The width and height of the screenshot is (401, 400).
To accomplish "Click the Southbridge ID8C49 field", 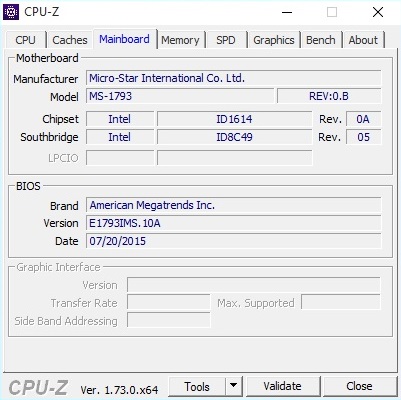I will [x=234, y=137].
